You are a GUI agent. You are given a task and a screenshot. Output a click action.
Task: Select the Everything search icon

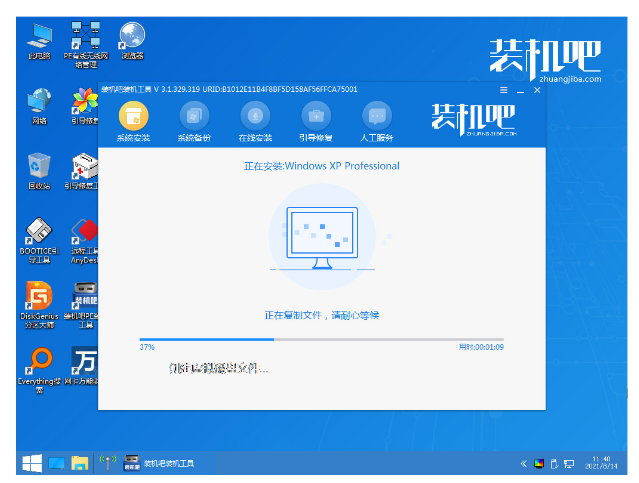click(x=39, y=370)
